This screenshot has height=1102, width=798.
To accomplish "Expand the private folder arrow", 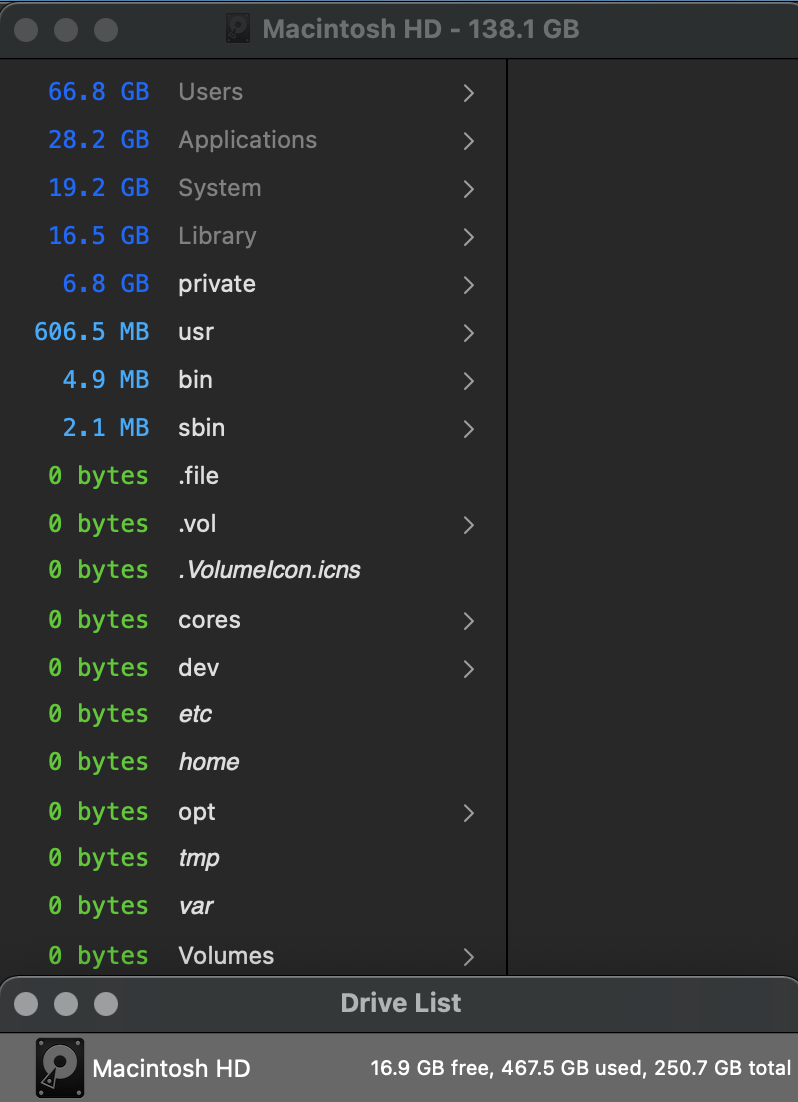I will click(x=468, y=285).
